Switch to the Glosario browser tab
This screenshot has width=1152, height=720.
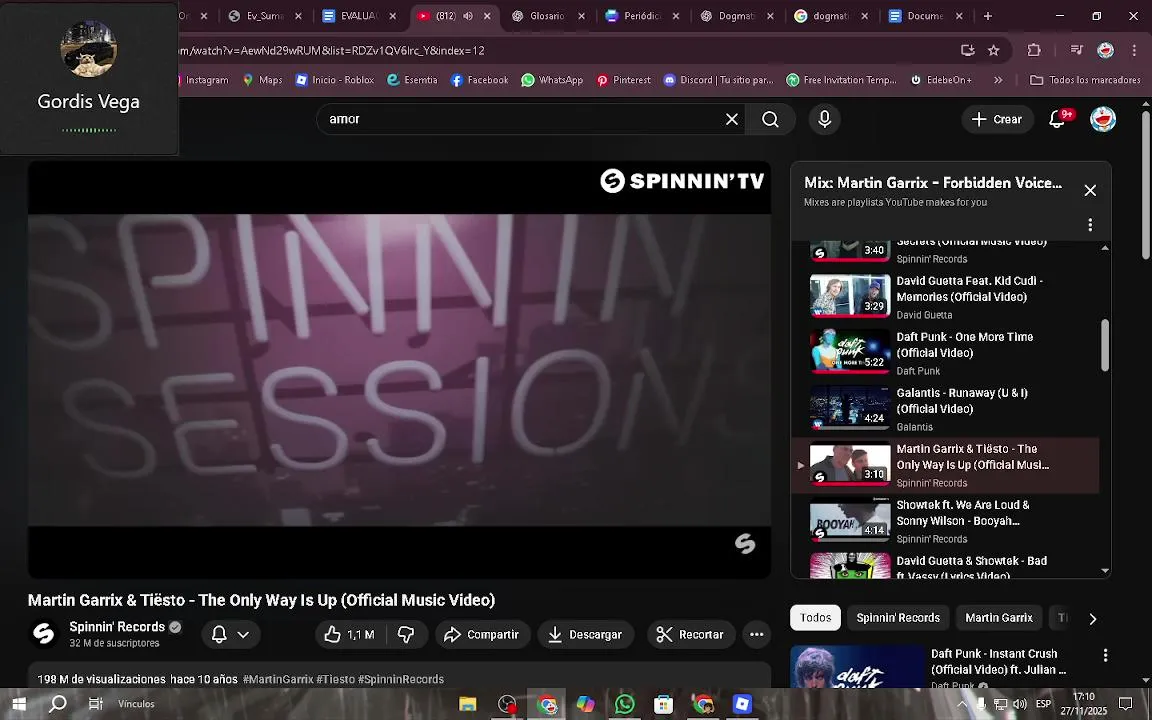pos(547,15)
